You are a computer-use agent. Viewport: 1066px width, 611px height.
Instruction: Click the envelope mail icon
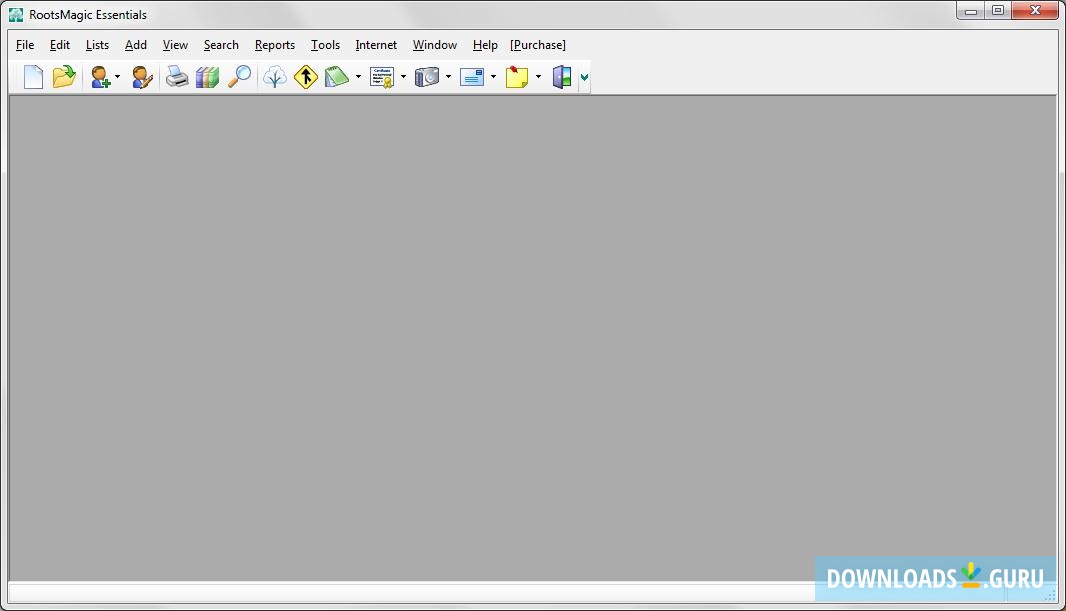(472, 77)
